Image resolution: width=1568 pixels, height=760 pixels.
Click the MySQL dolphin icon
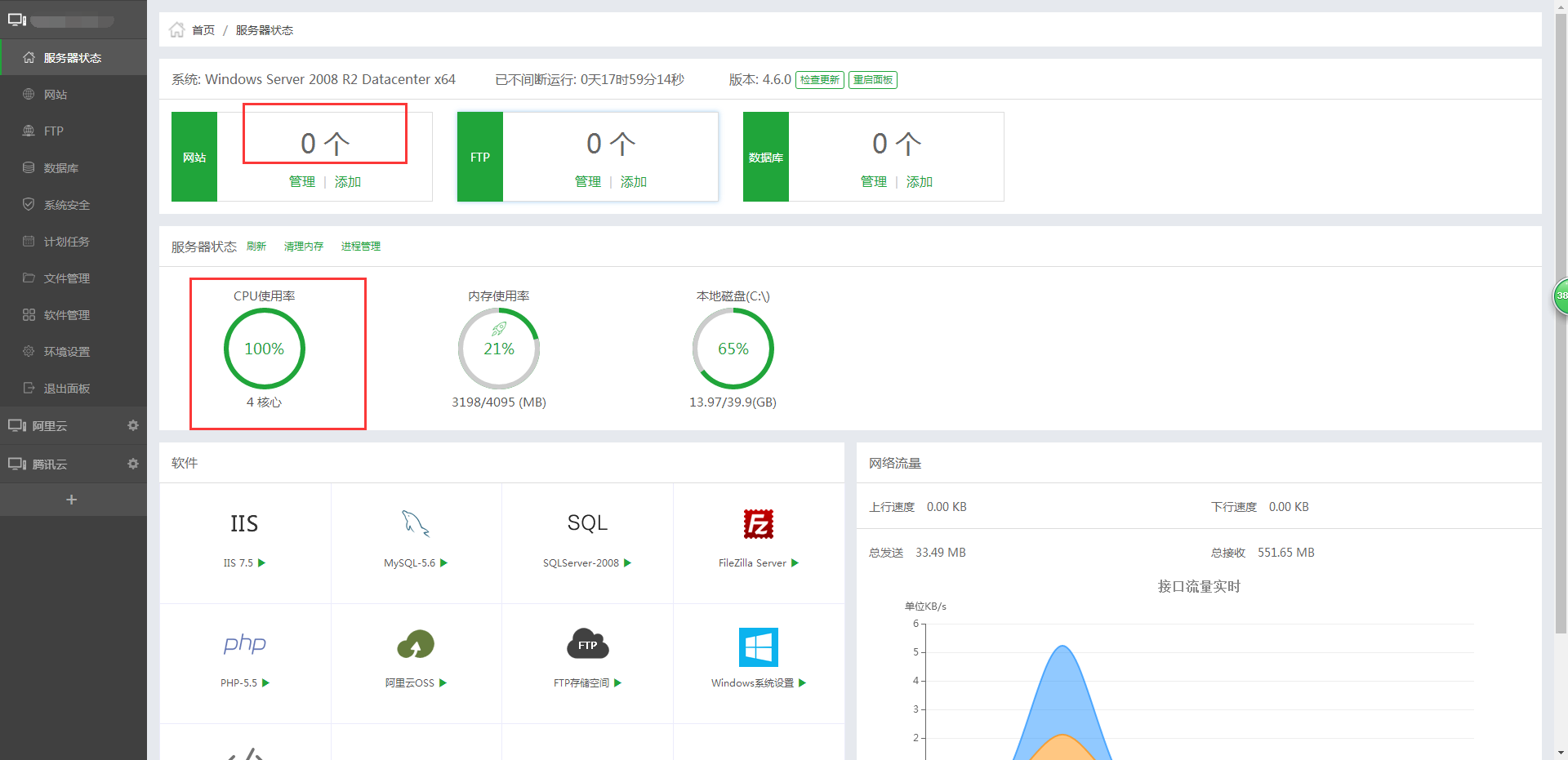click(x=416, y=523)
